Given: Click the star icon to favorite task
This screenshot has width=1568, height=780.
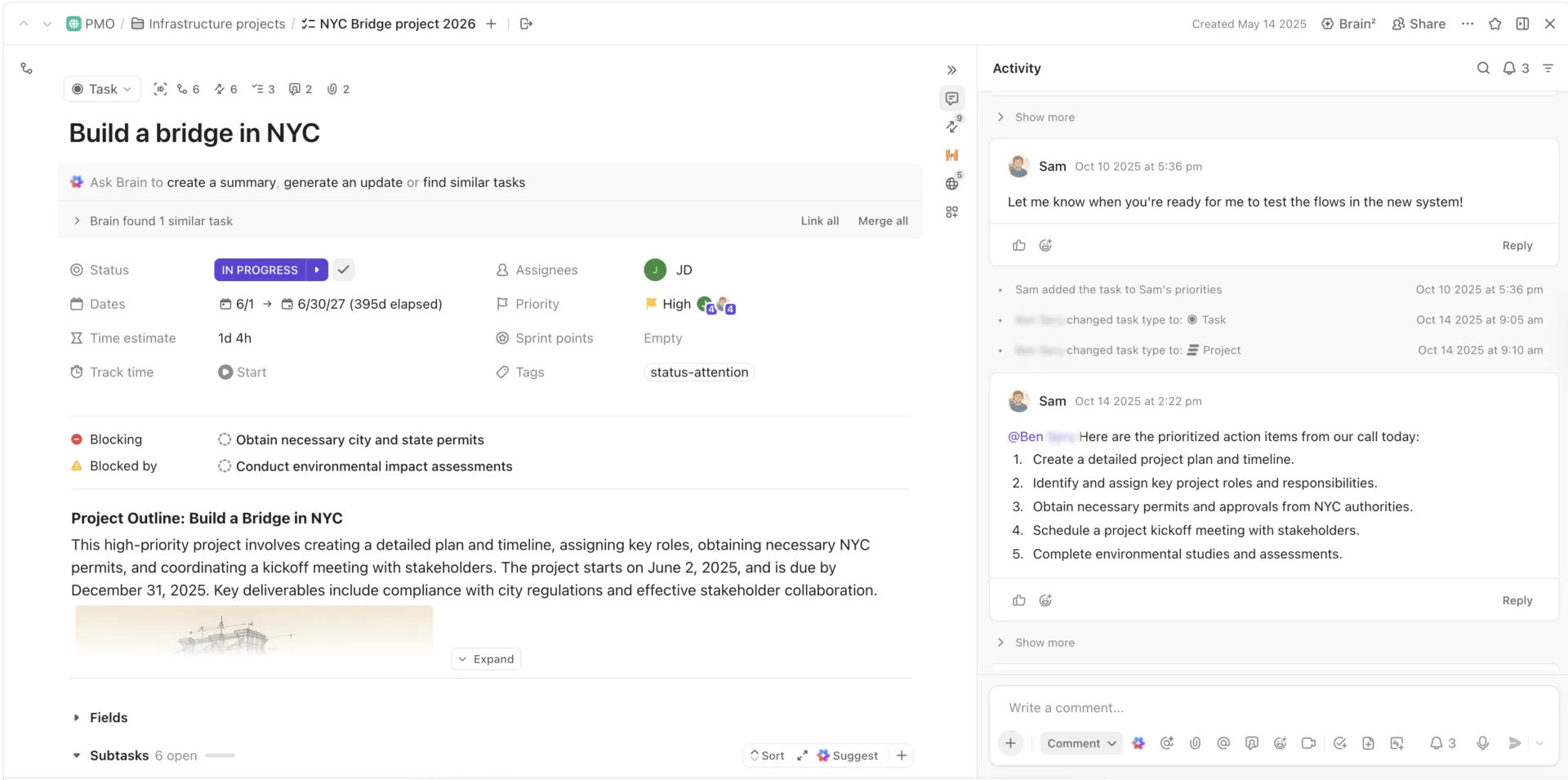Looking at the screenshot, I should [x=1494, y=24].
